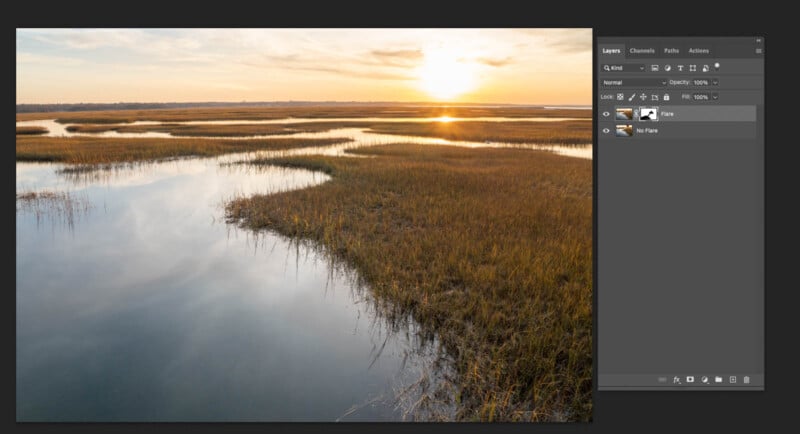Viewport: 800px width, 434px height.
Task: Create a new fill or adjustment layer
Action: (704, 380)
